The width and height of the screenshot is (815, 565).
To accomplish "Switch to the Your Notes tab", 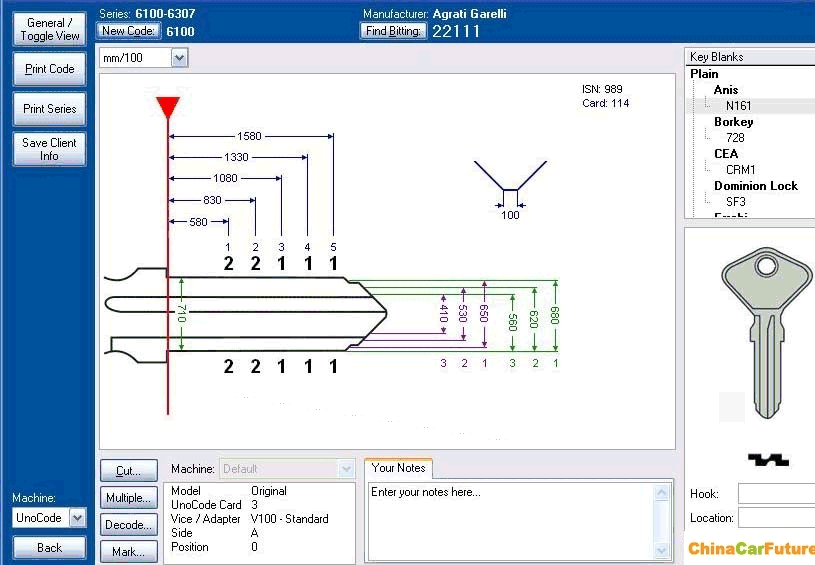I will (x=398, y=468).
